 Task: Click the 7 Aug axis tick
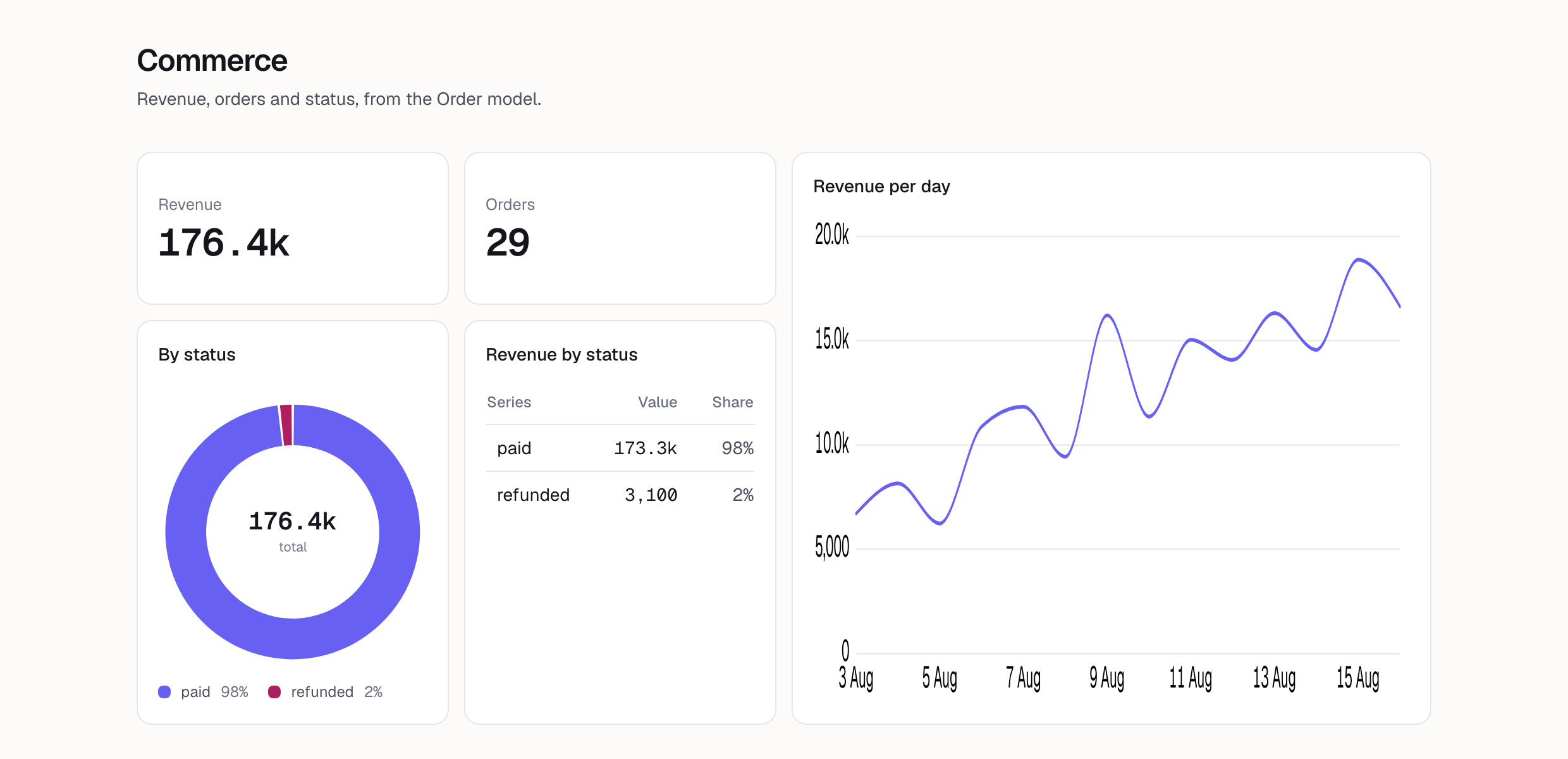pos(1023,678)
